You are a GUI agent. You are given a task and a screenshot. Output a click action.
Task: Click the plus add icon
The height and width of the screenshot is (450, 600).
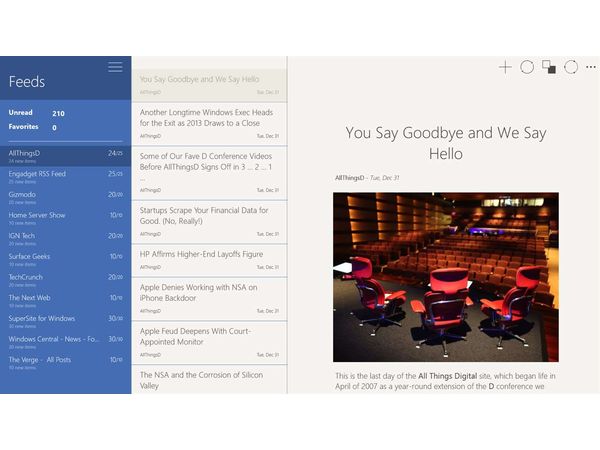505,67
